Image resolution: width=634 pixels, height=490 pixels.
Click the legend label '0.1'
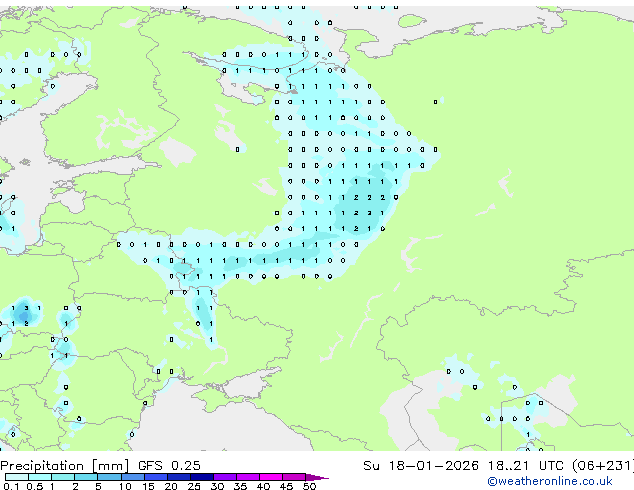point(12,486)
